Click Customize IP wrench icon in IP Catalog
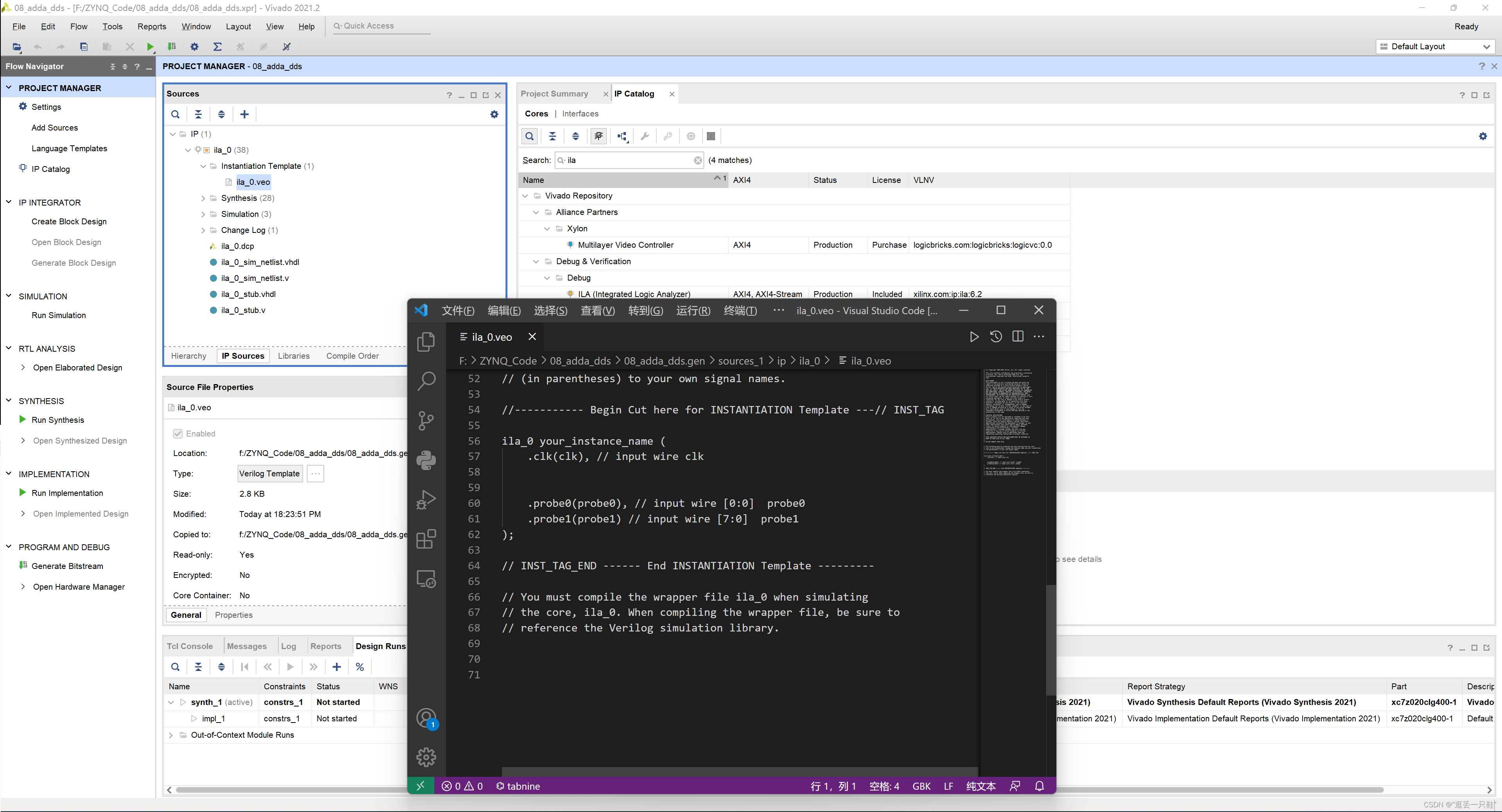 (645, 136)
